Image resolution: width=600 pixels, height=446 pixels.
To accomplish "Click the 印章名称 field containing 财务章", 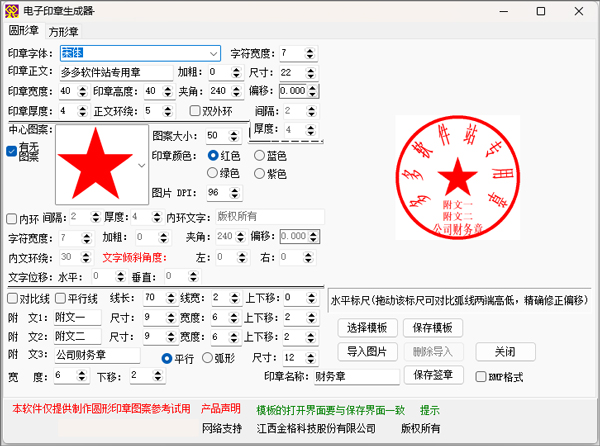I will (357, 376).
